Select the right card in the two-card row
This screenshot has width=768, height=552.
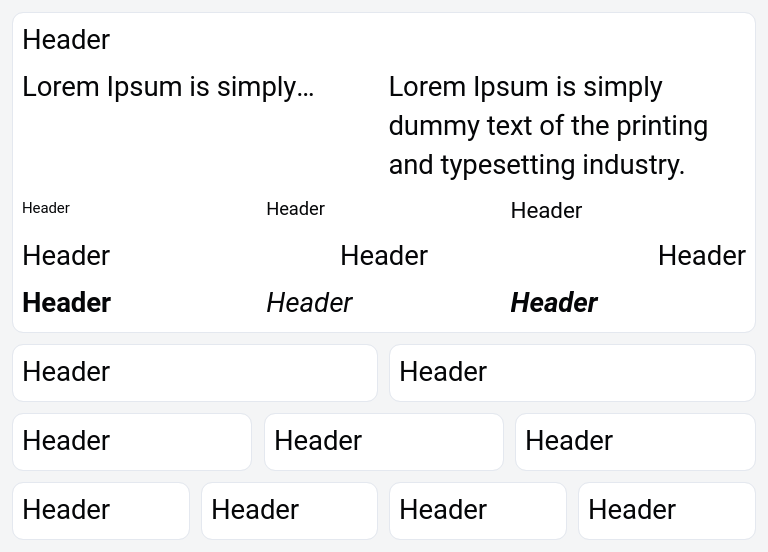572,373
